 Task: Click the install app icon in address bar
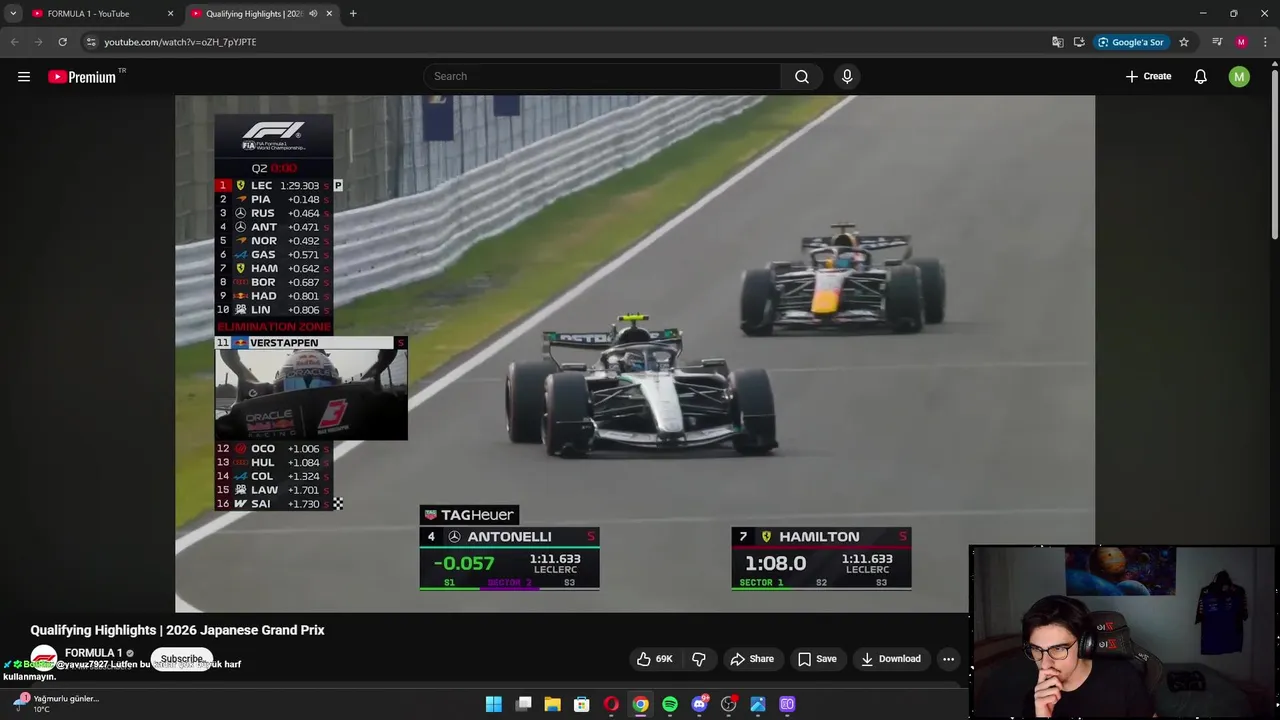click(1079, 42)
